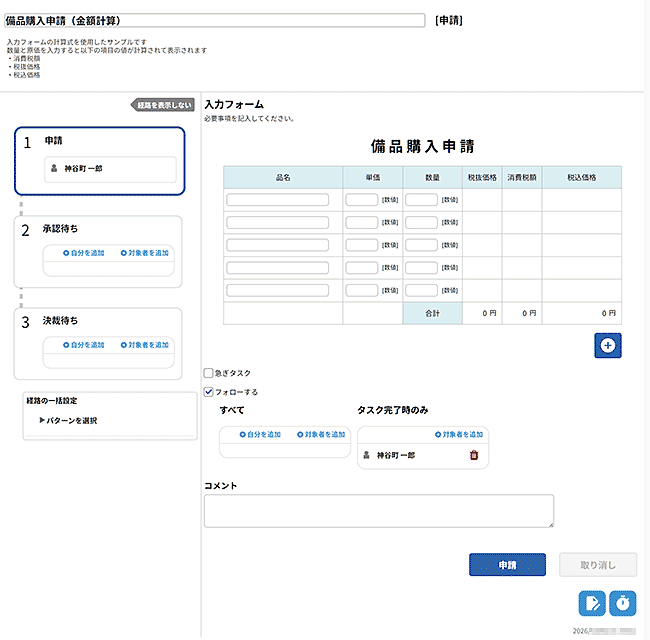Viewport: 650px width, 640px height.
Task: Click the 税抜価格 column header
Action: [x=482, y=177]
